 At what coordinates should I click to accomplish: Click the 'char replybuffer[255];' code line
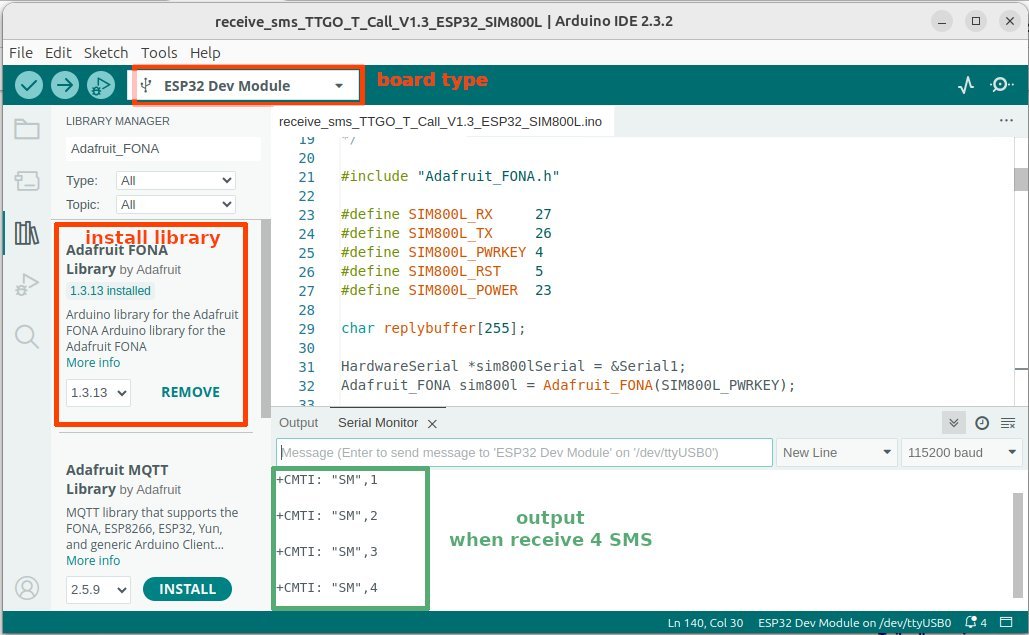tap(433, 328)
